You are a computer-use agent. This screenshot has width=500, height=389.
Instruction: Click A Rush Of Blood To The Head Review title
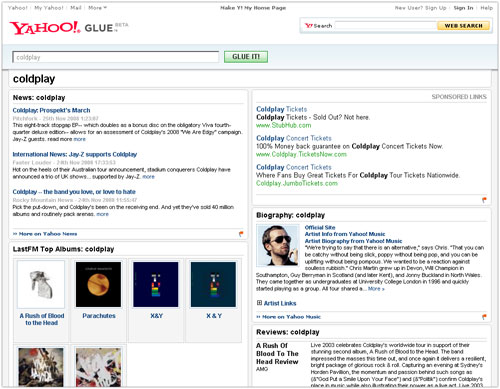coord(277,354)
